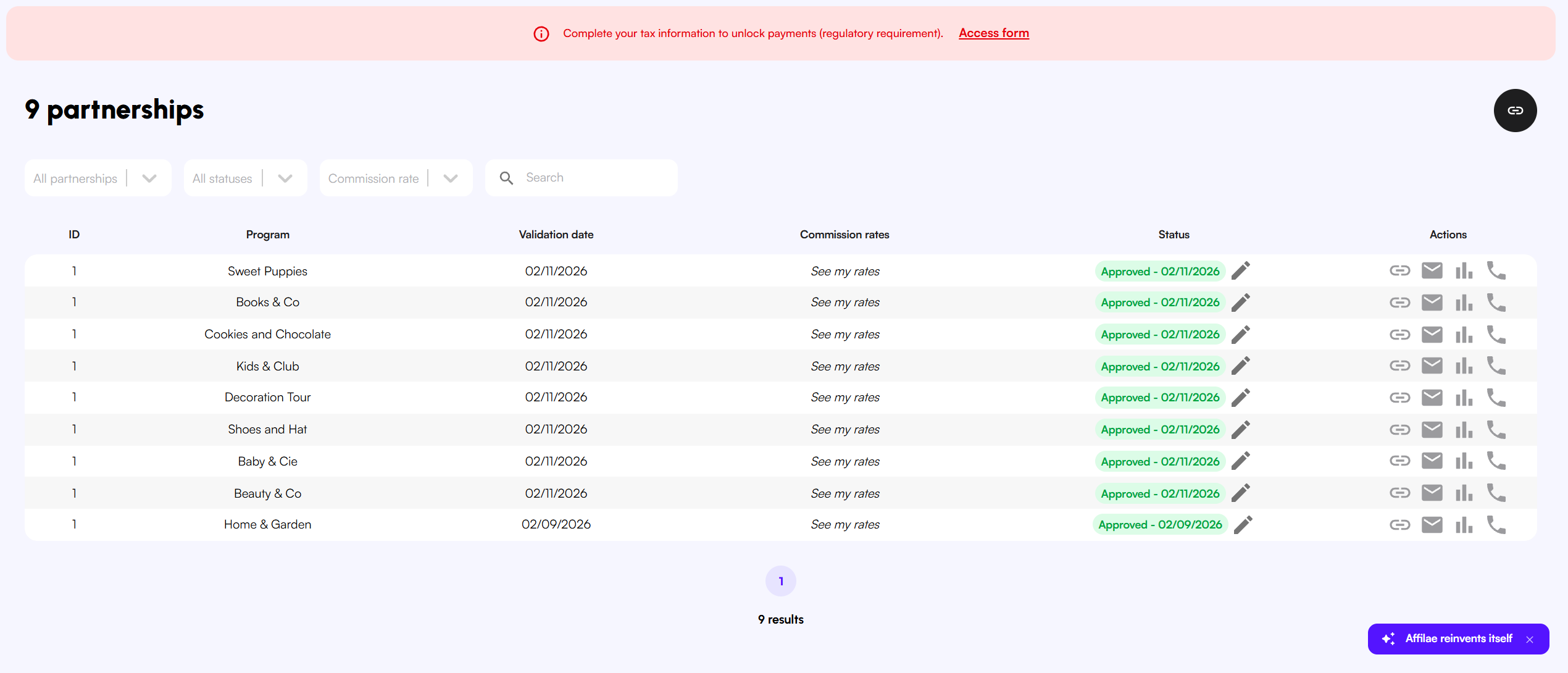Screen dimensions: 1568x673
Task: Click the Affilae reinvents itself banner
Action: 1458,638
